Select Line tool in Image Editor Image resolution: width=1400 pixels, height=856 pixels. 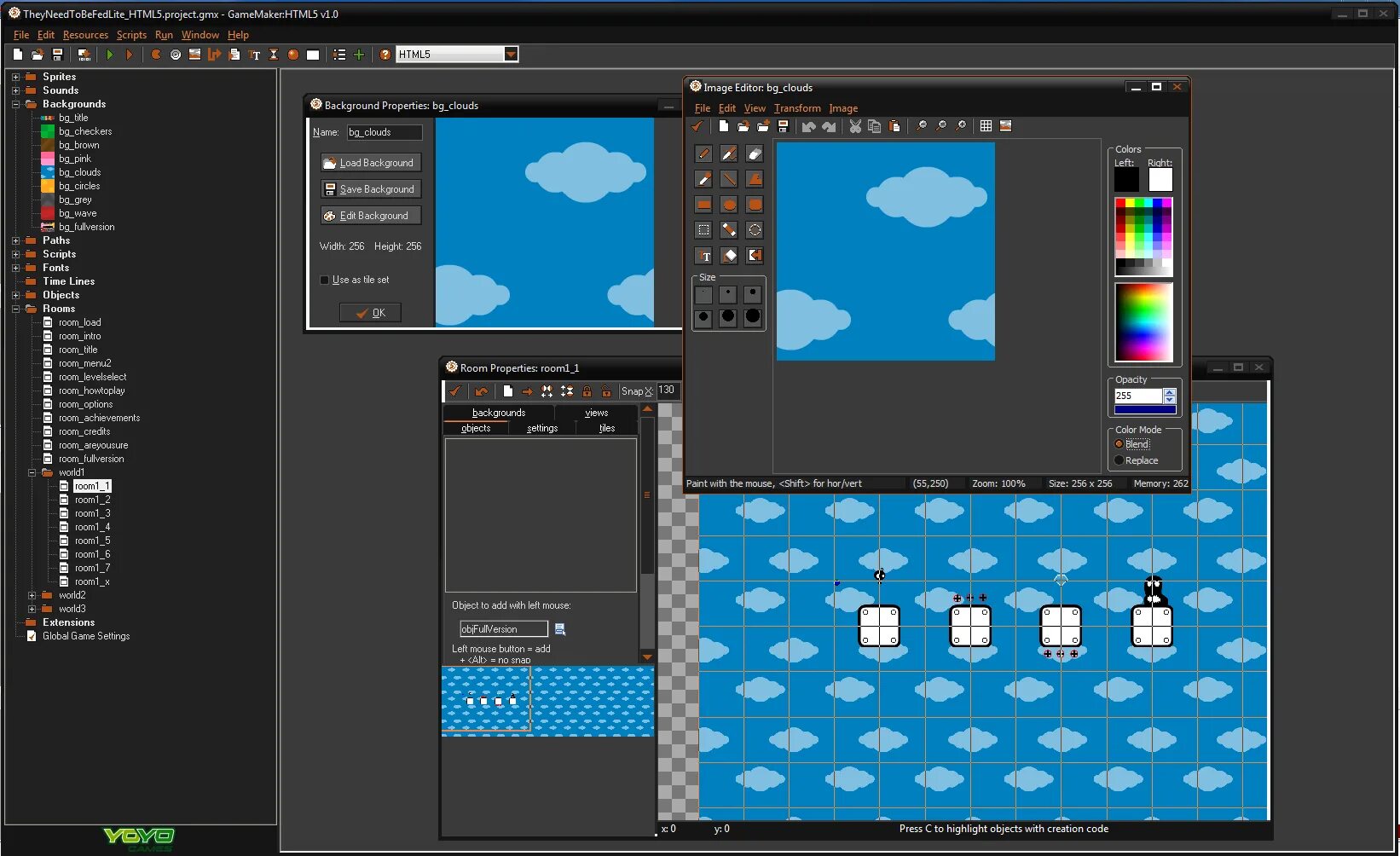click(729, 179)
